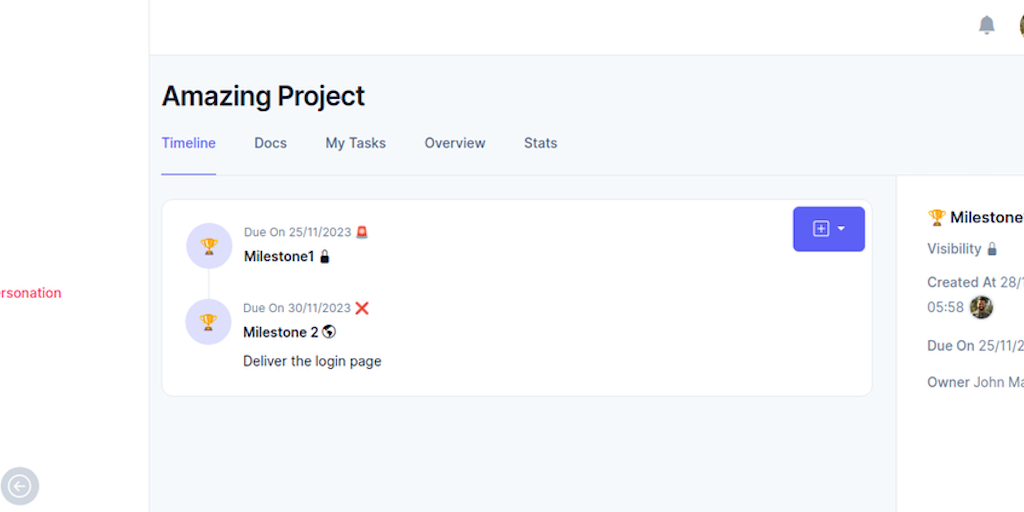
Task: Show the Stats tab
Action: 540,143
